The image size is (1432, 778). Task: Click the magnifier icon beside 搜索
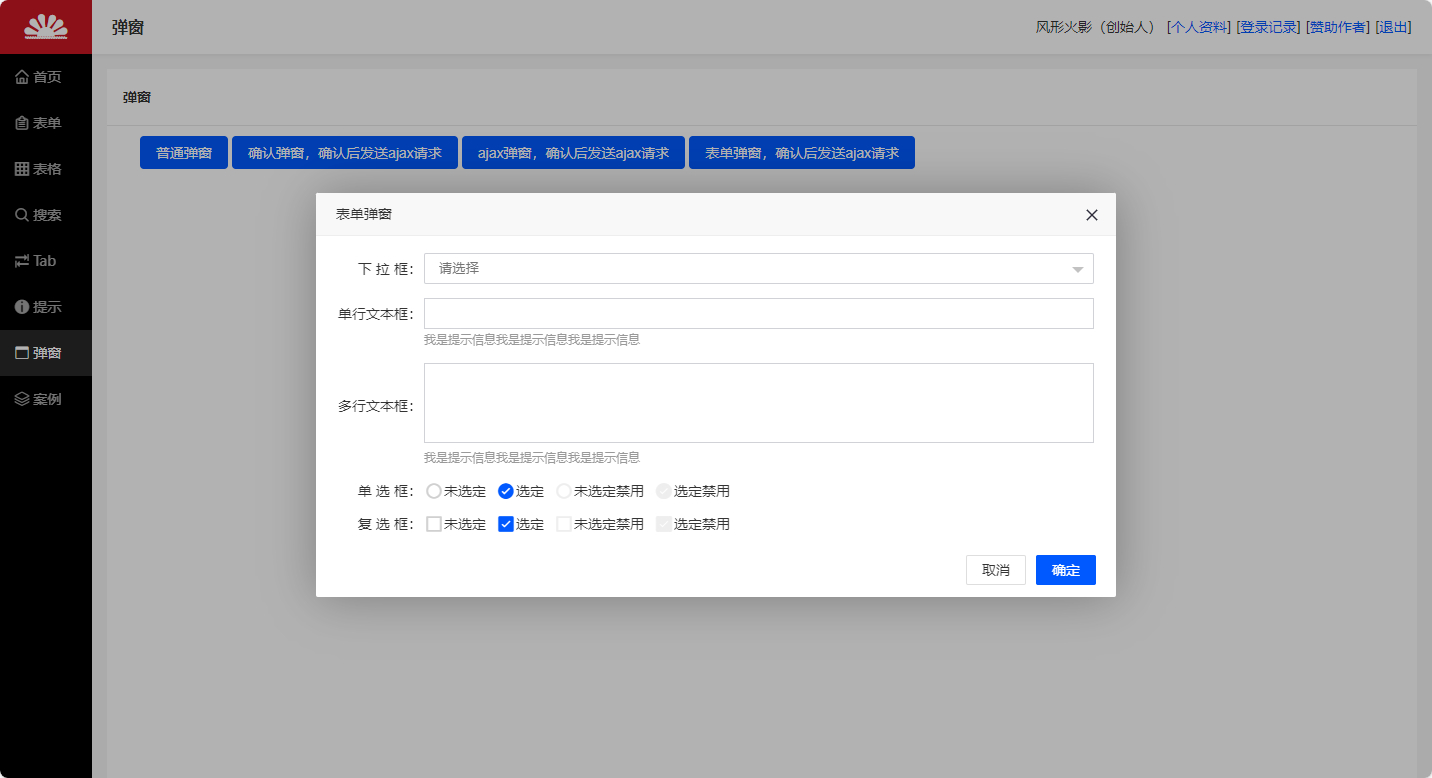(22, 215)
